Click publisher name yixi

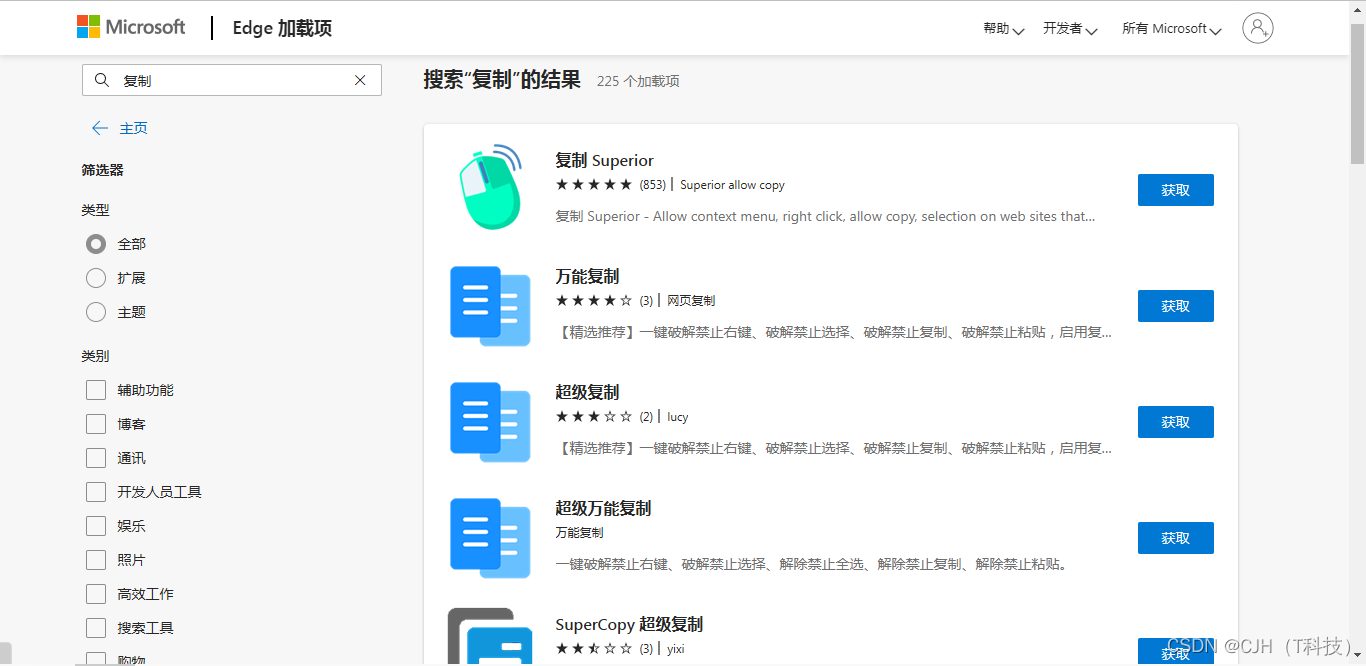pos(676,649)
